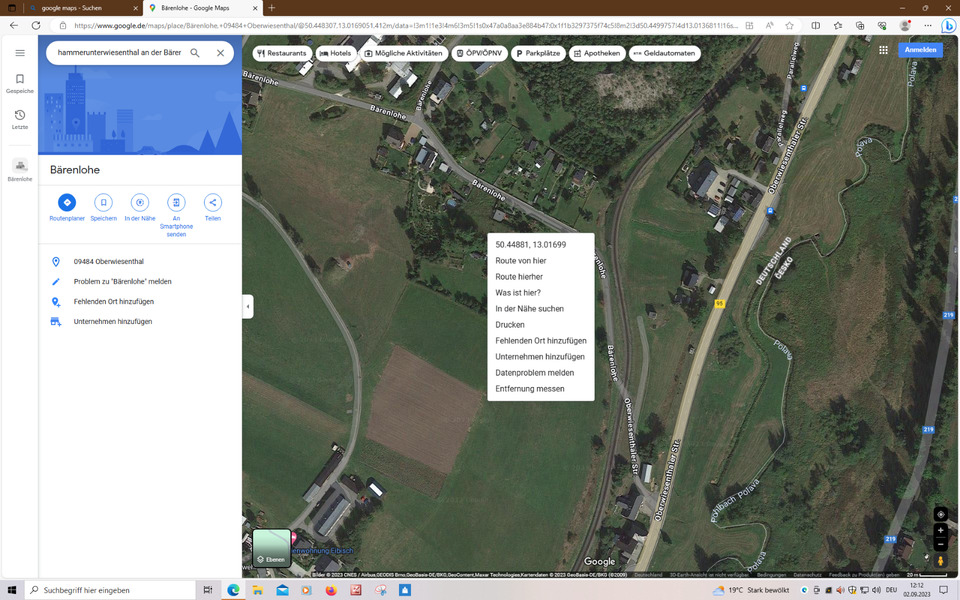Click the In der Nähe icon
Image resolution: width=960 pixels, height=600 pixels.
tap(140, 203)
